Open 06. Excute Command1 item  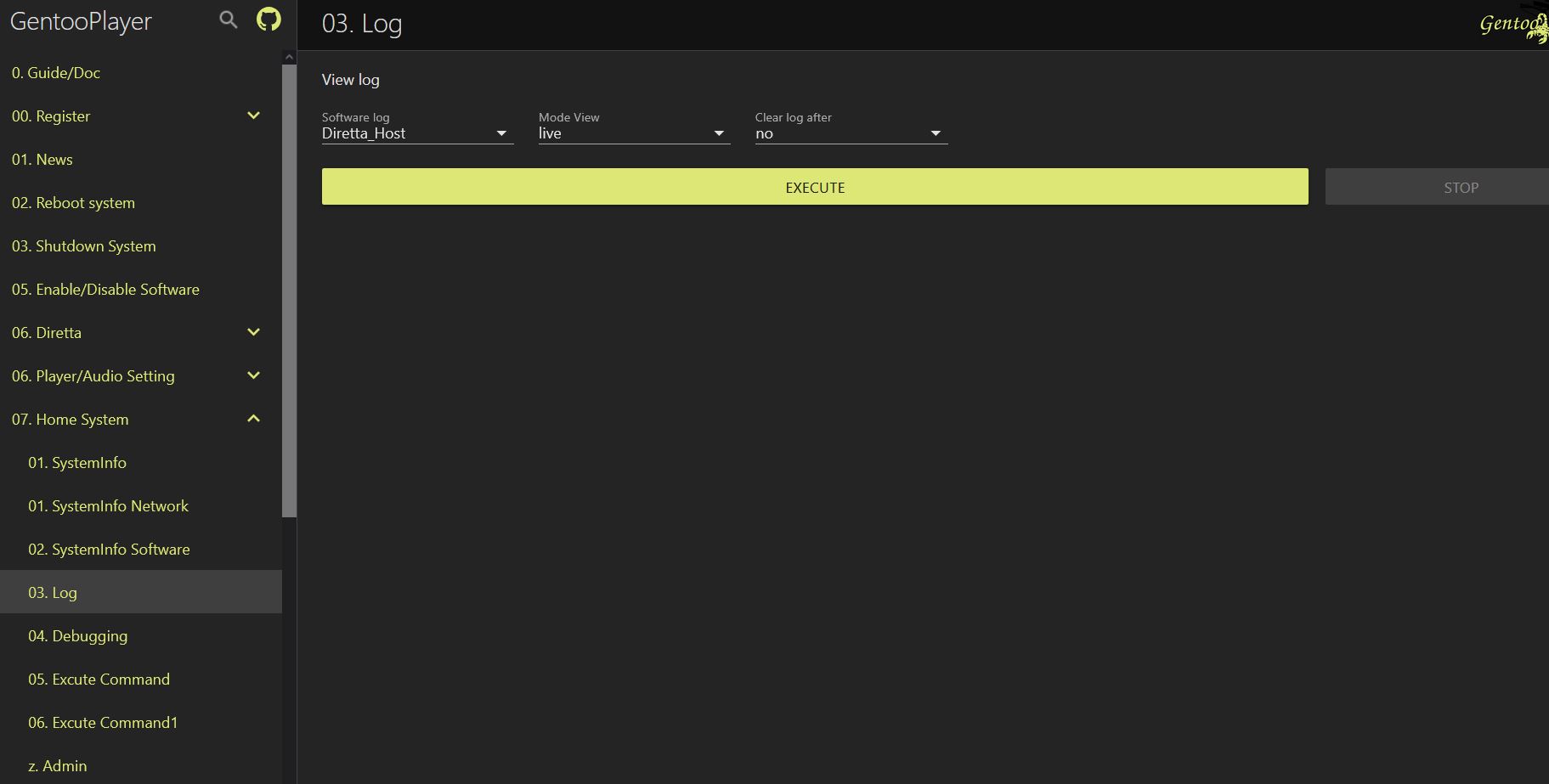click(x=141, y=723)
